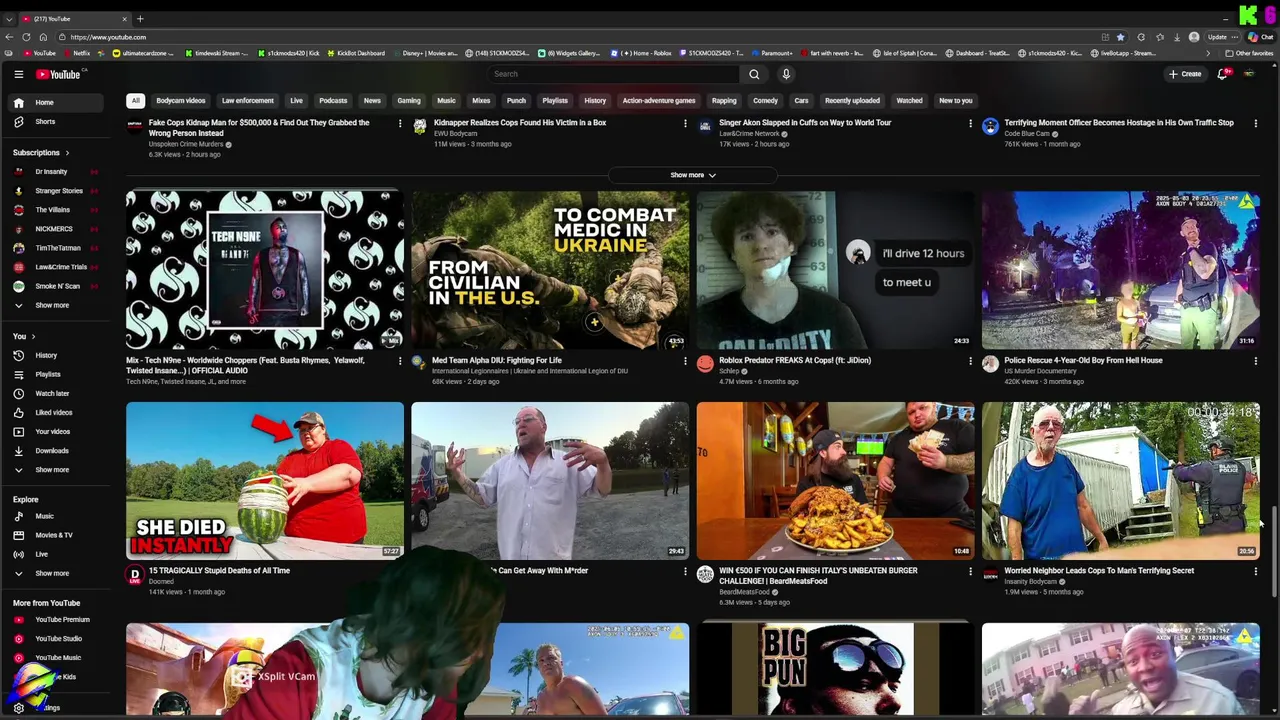Click the Search input field
The width and height of the screenshot is (1280, 720).
coord(613,74)
